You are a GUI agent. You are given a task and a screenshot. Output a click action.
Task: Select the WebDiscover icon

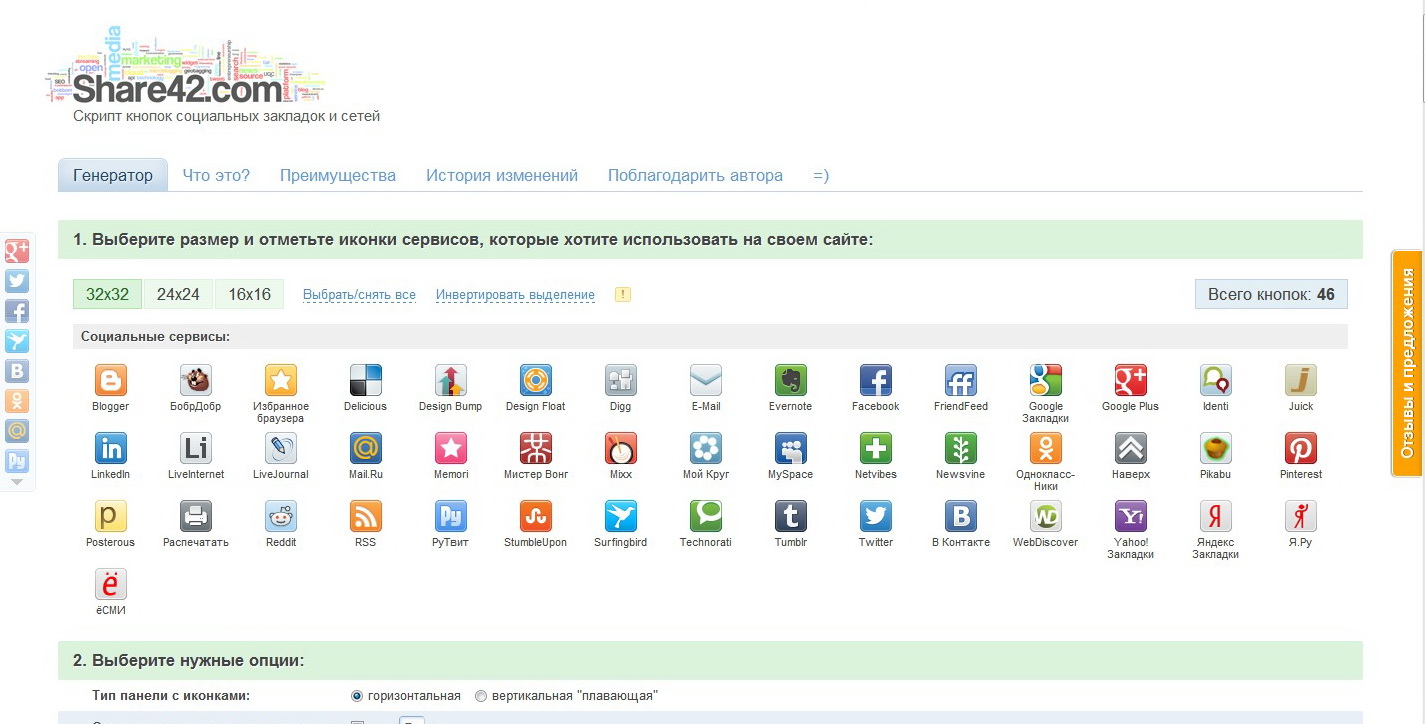pos(1046,516)
